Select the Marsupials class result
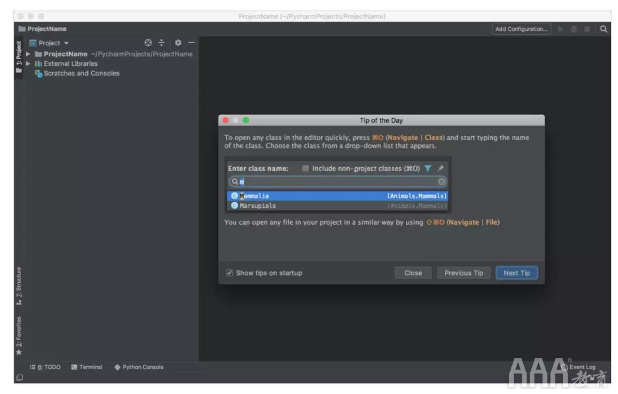 tap(337, 206)
